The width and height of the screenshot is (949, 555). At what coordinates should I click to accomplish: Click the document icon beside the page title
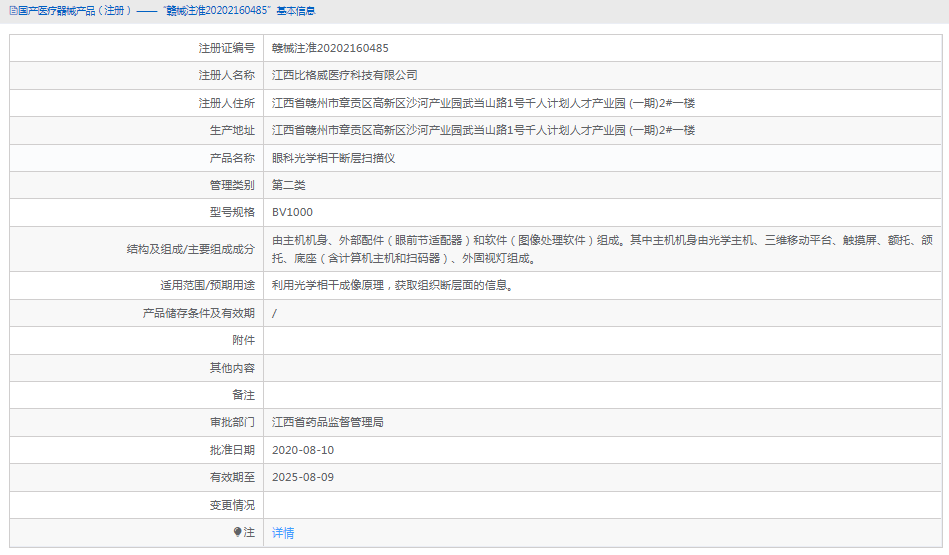13,11
